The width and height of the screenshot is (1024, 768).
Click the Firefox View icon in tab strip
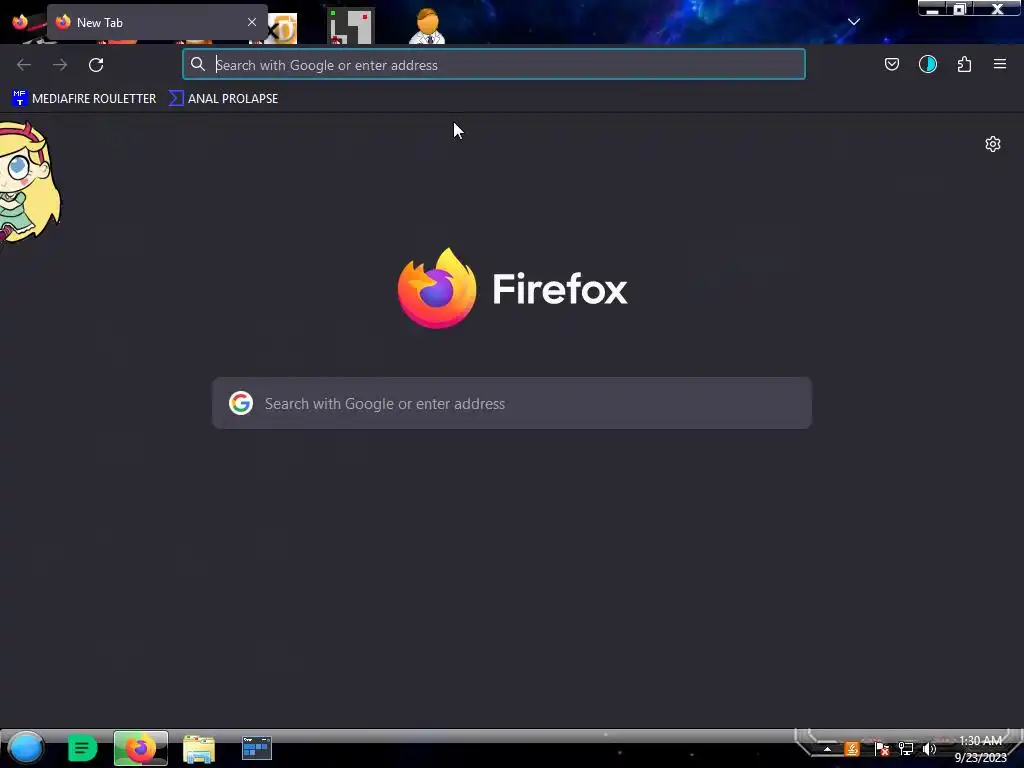[20, 22]
